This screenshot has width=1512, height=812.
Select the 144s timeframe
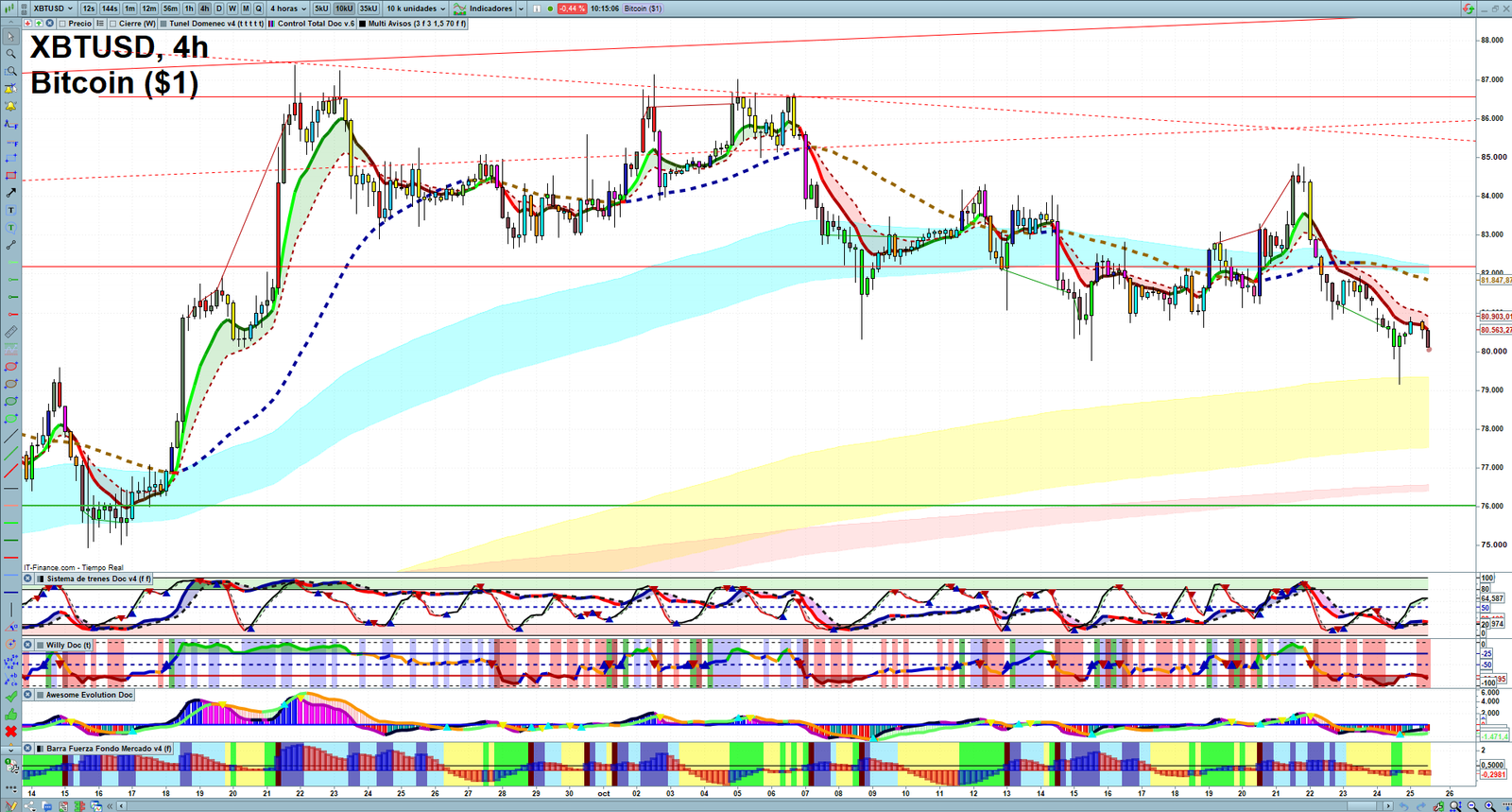point(110,9)
